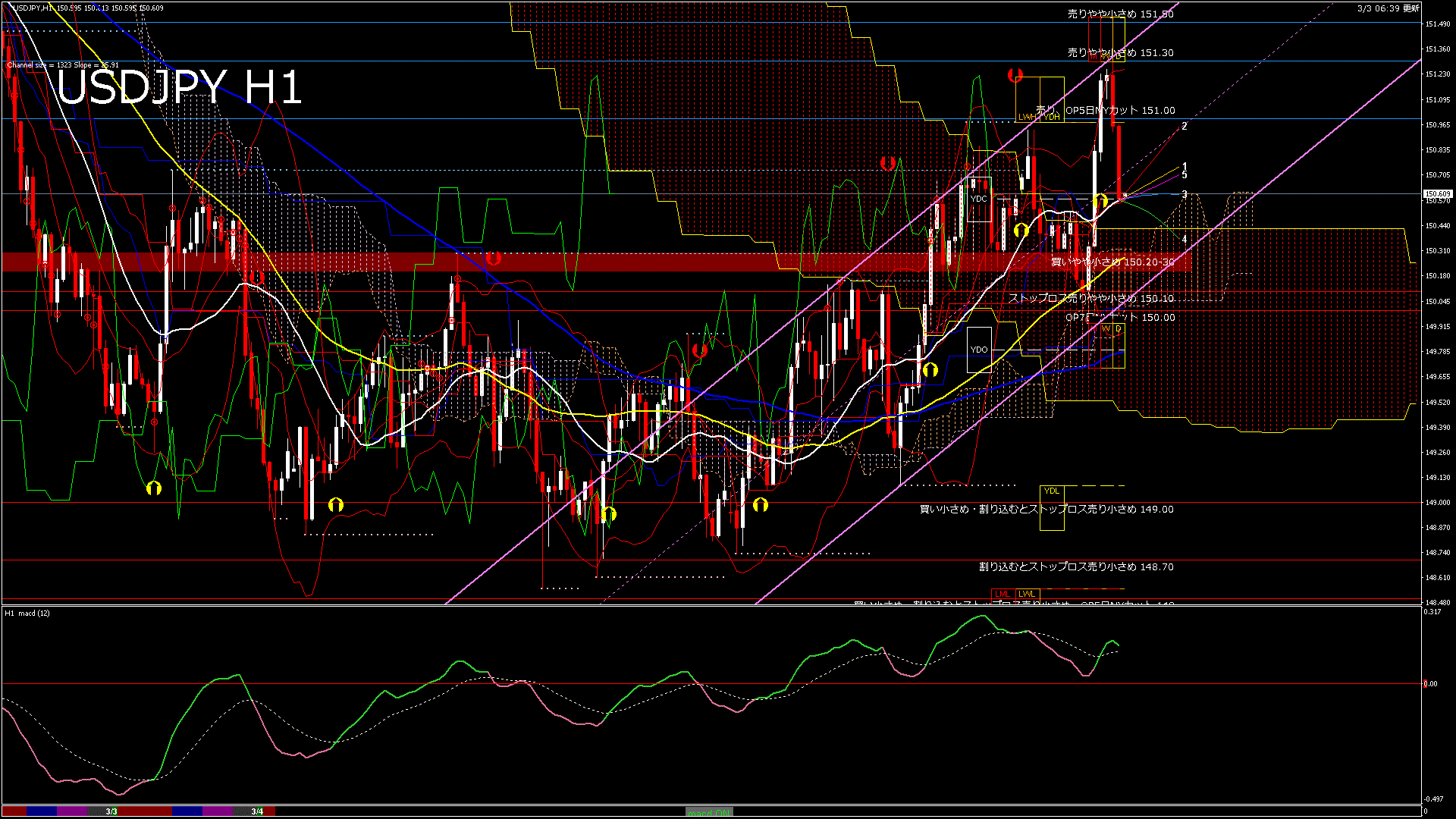The image size is (1456, 819).
Task: Click the 3/3 06:39 更新 timestamp
Action: tap(1388, 8)
